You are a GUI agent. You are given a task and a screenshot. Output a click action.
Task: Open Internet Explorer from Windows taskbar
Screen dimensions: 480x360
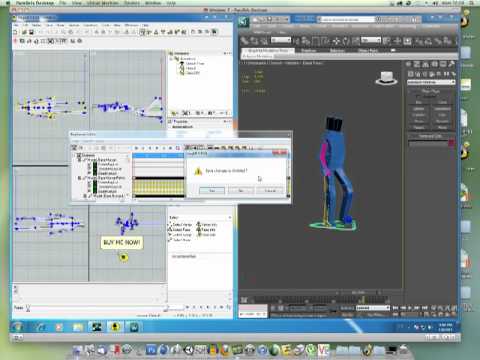[41, 327]
